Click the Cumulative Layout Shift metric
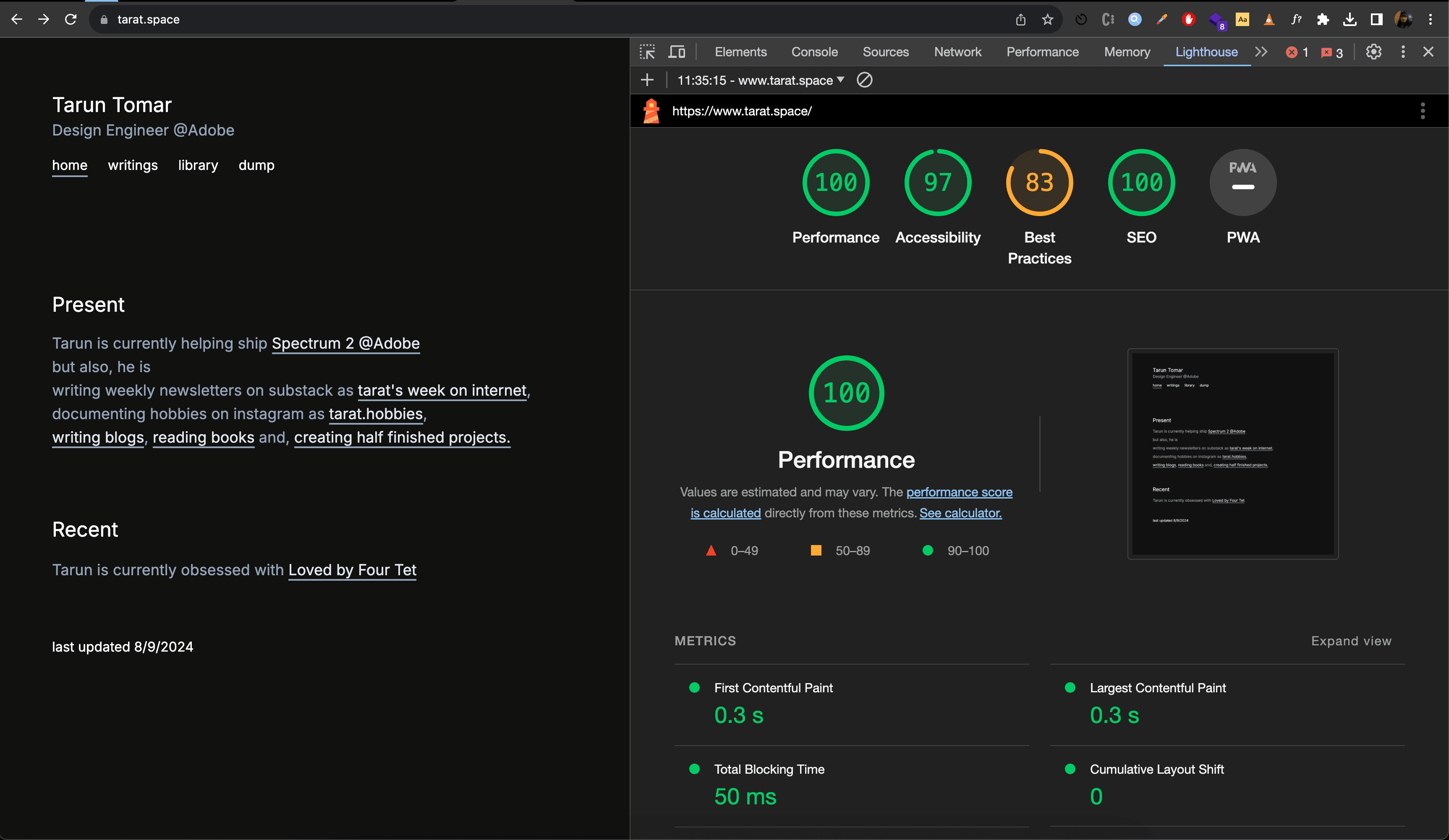This screenshot has width=1449, height=840. point(1227,786)
